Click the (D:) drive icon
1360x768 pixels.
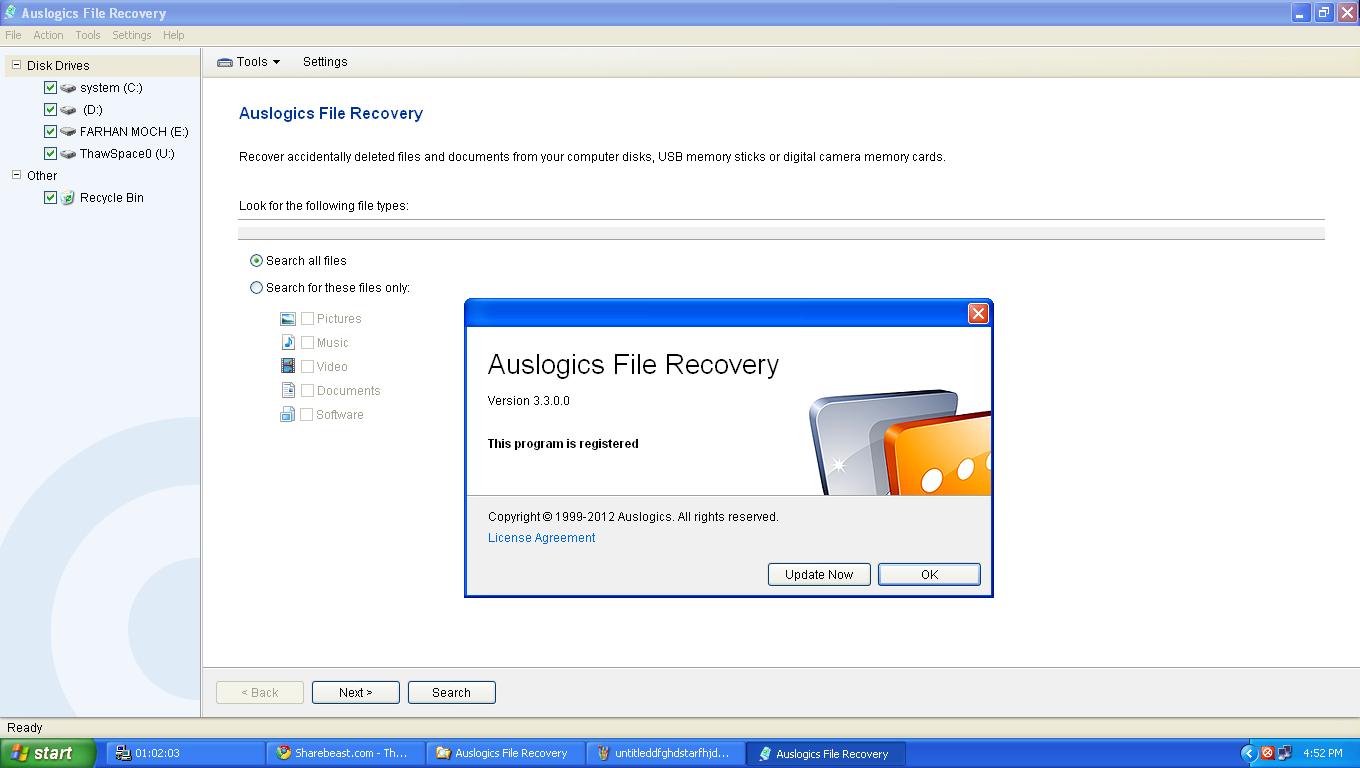68,110
